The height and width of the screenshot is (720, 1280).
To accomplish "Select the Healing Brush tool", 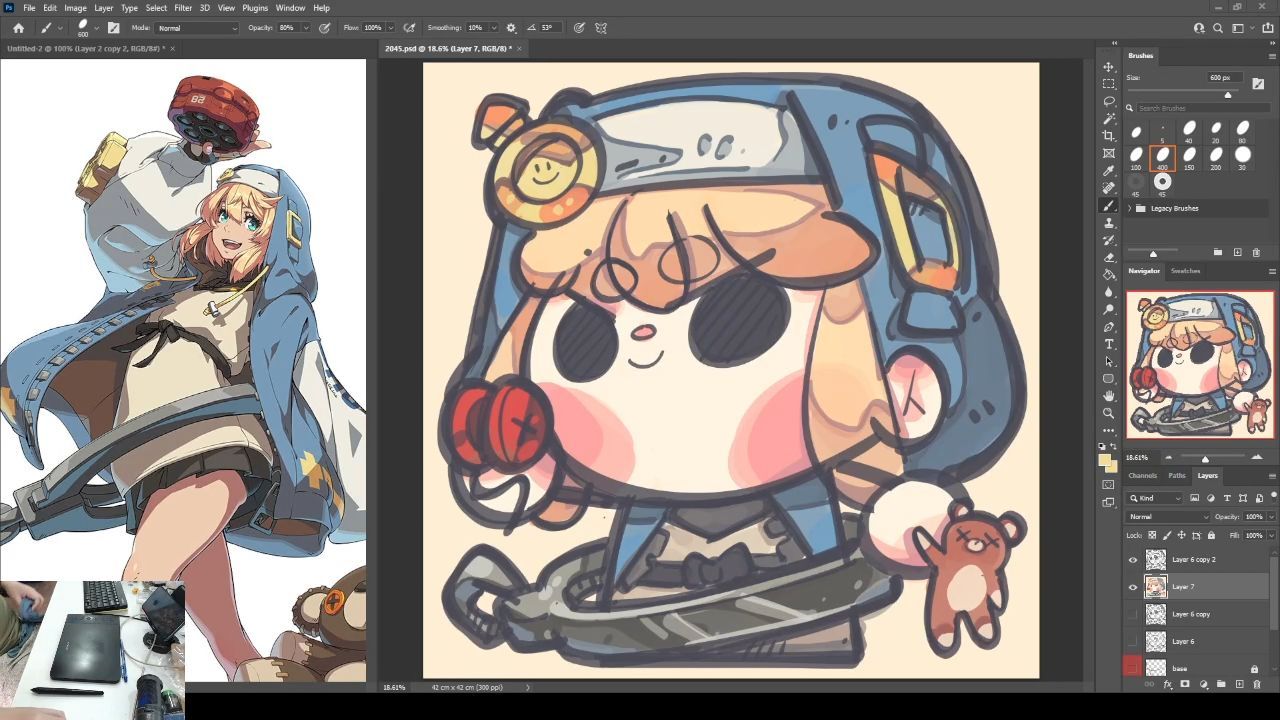I will pyautogui.click(x=1108, y=188).
